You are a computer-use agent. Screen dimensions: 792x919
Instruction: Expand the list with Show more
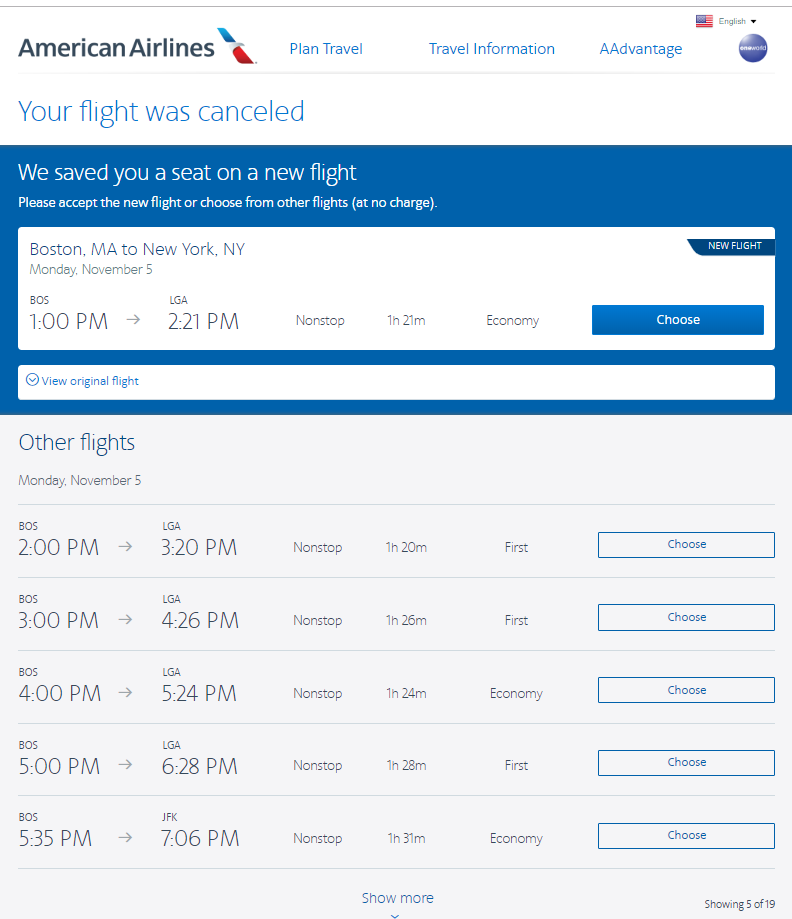point(397,898)
